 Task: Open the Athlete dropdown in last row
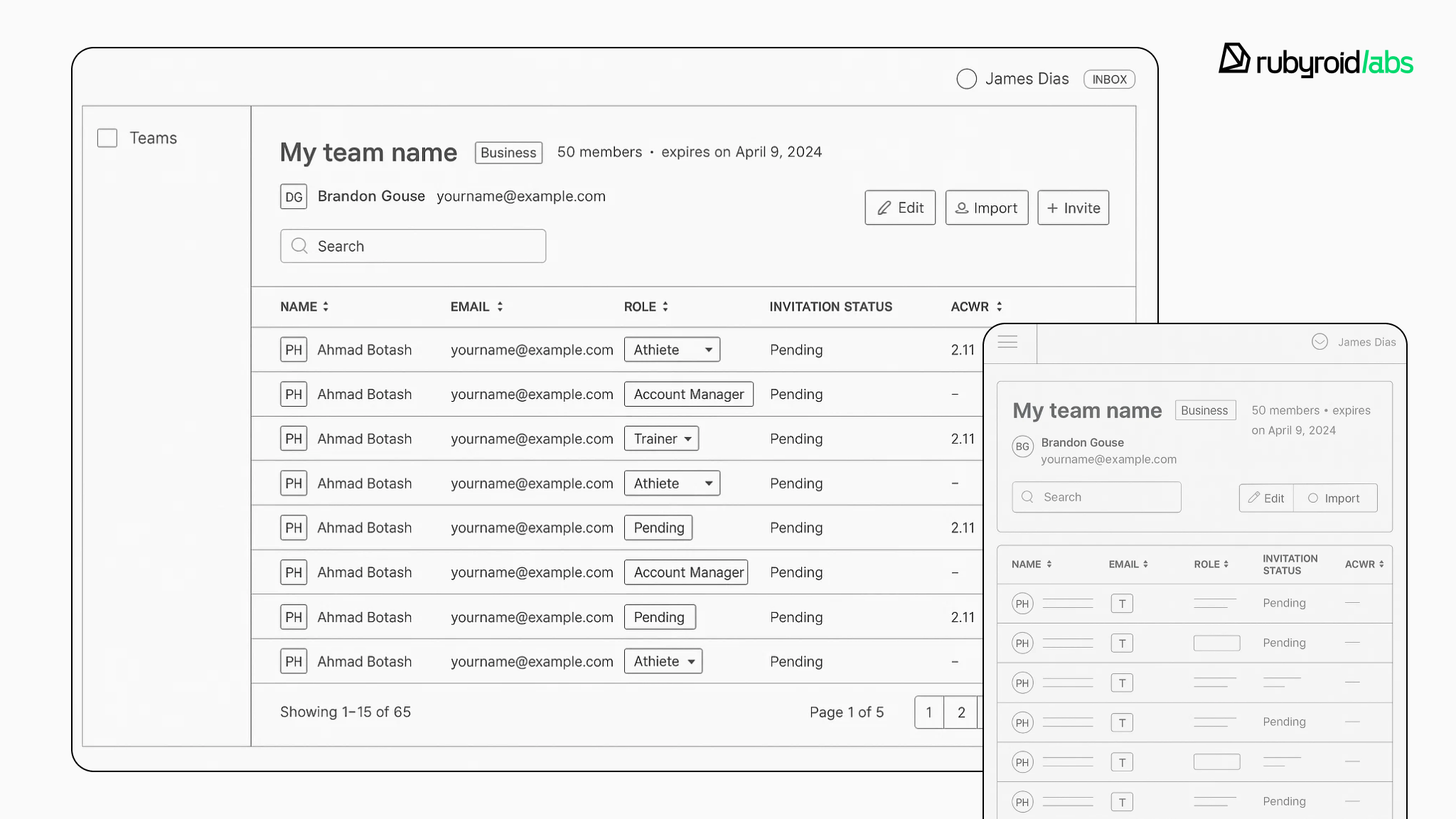tap(663, 661)
